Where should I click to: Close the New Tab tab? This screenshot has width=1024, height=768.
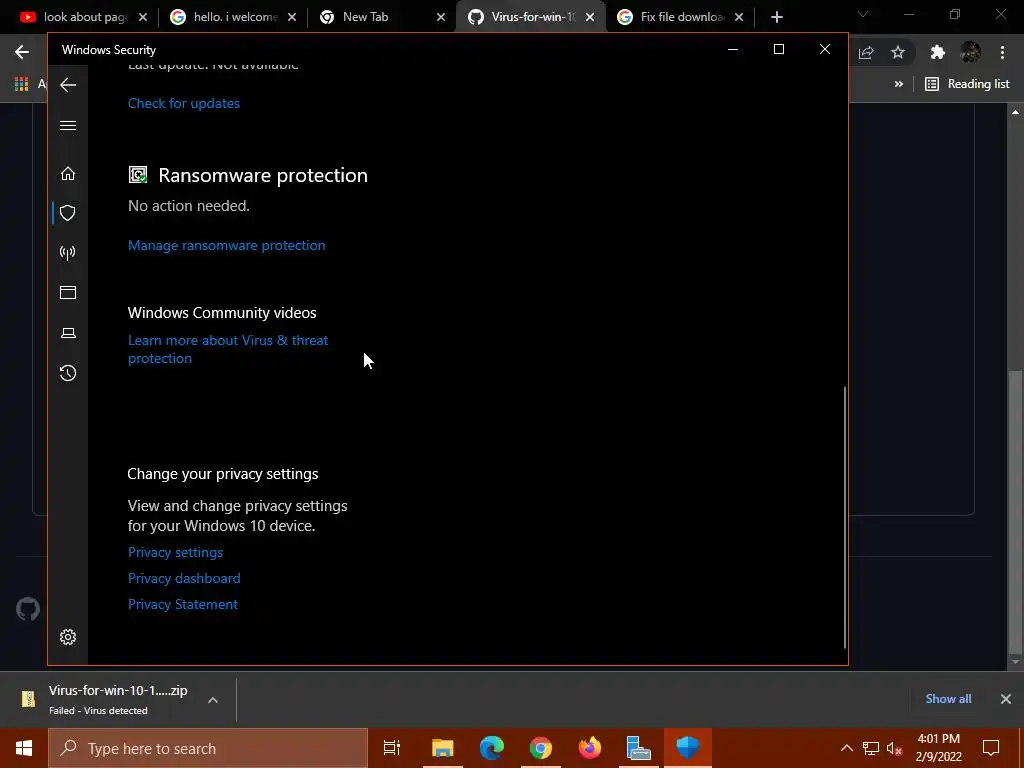tap(441, 18)
